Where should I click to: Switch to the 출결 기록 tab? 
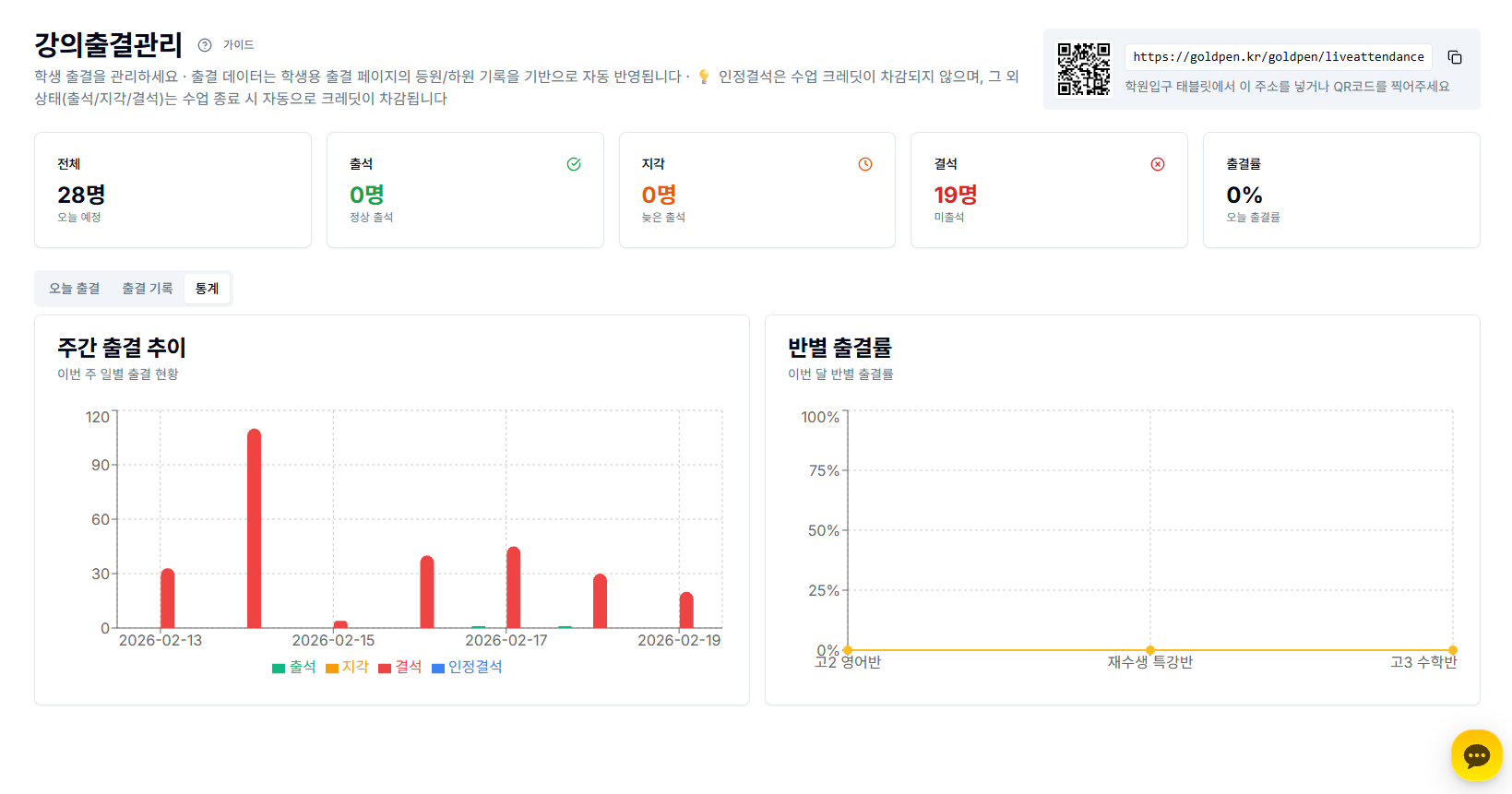click(x=148, y=289)
